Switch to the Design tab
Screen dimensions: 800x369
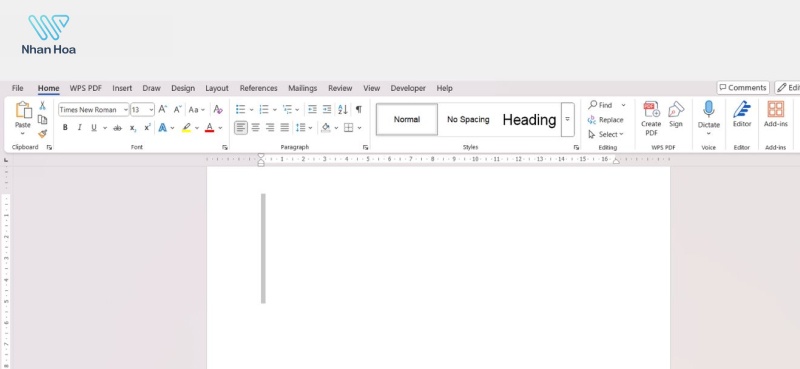pos(183,88)
